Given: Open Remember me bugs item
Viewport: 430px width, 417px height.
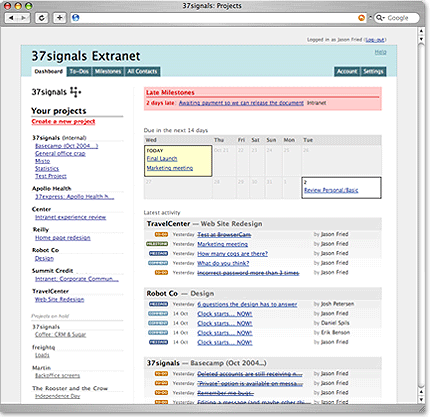Looking at the screenshot, I should [x=225, y=393].
